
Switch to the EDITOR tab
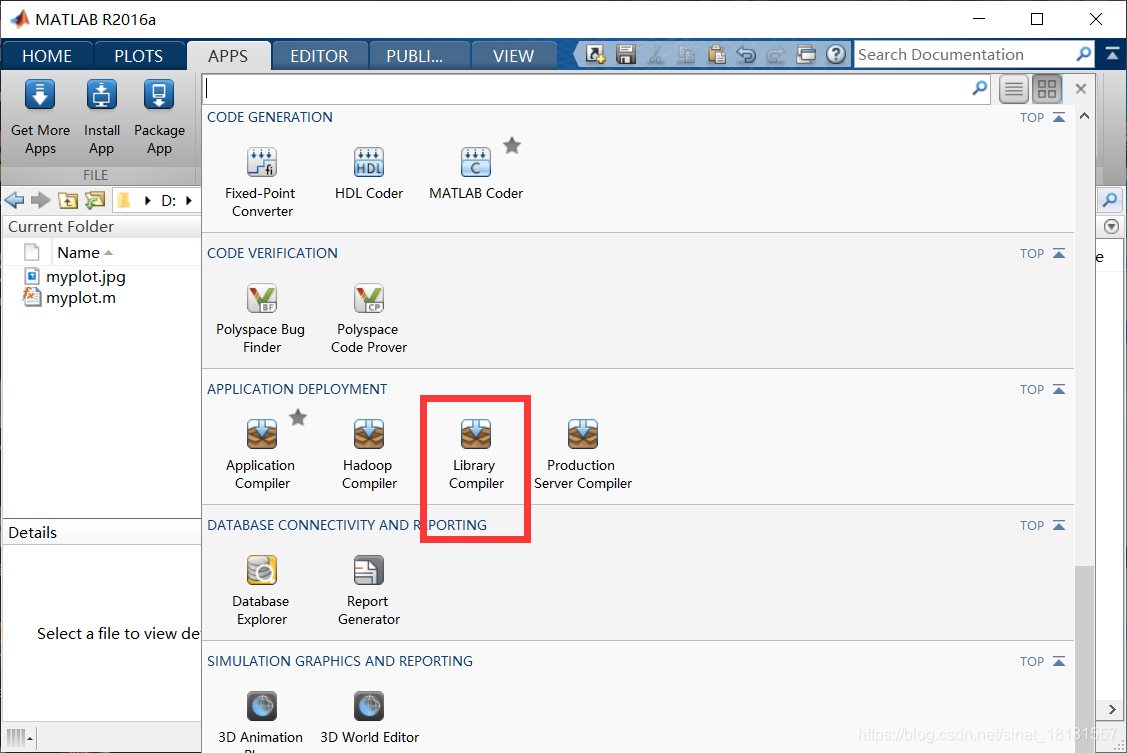pyautogui.click(x=319, y=56)
